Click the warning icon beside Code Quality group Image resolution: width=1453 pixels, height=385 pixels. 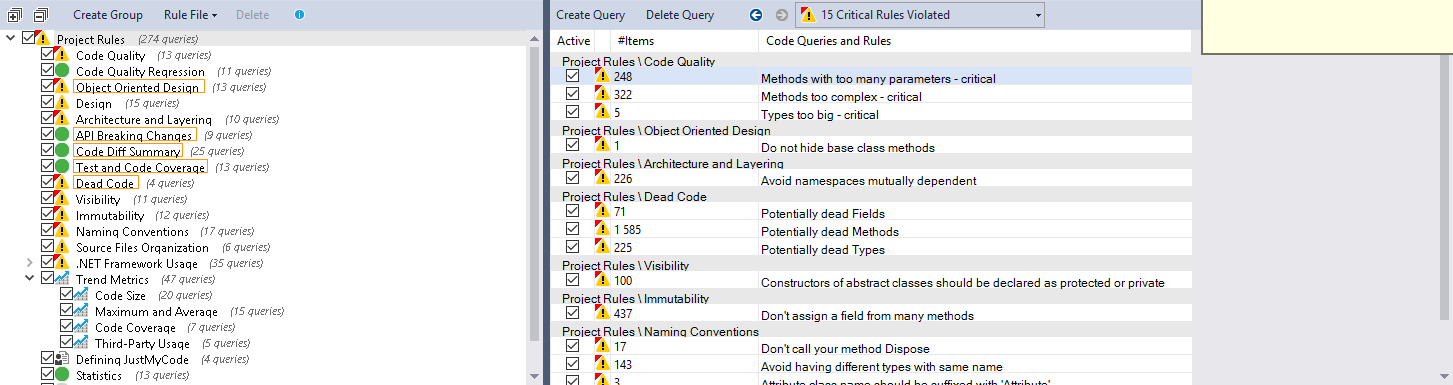[x=62, y=55]
